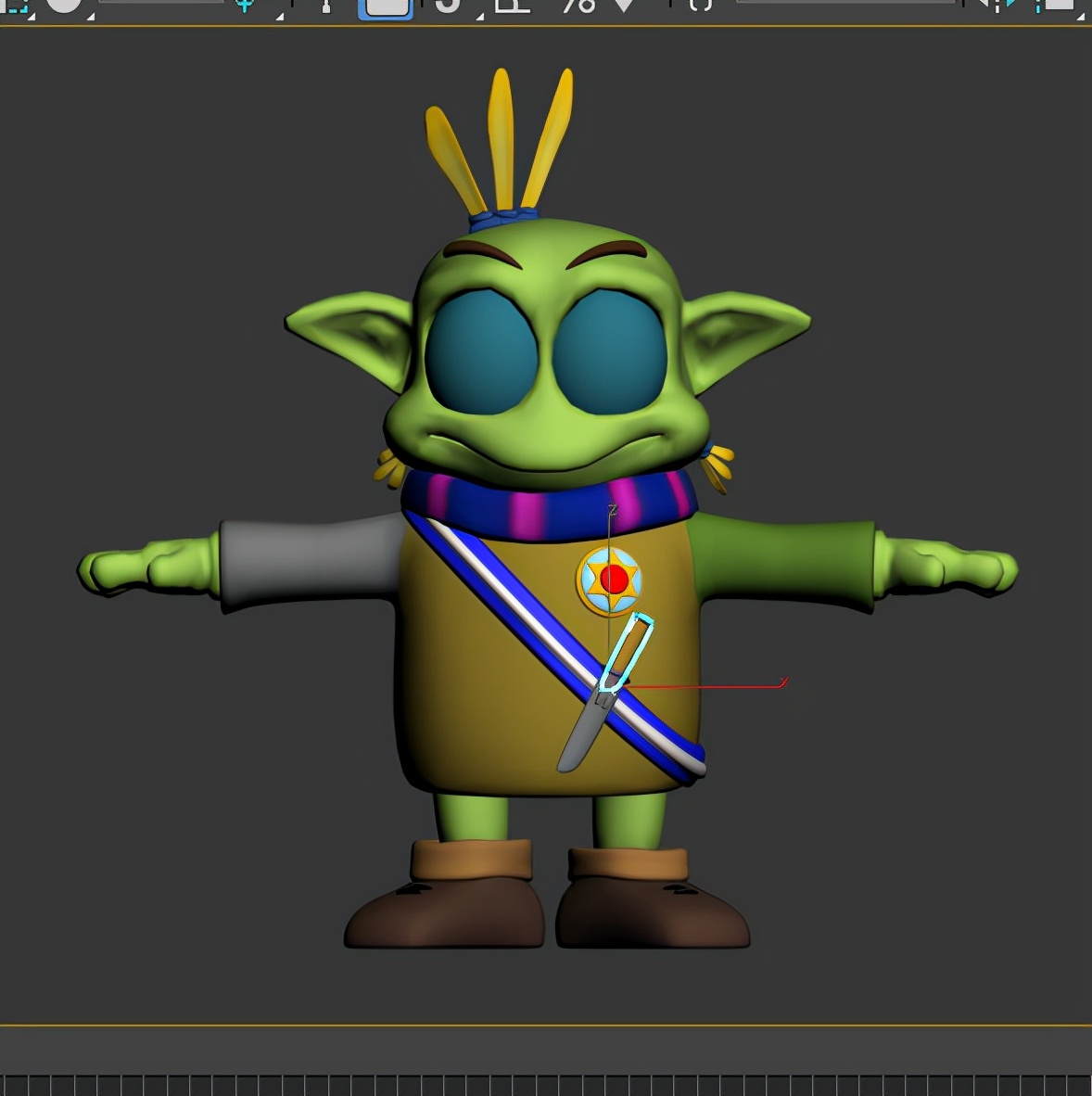
Task: Click the frame track bar below viewport
Action: (x=545, y=1085)
